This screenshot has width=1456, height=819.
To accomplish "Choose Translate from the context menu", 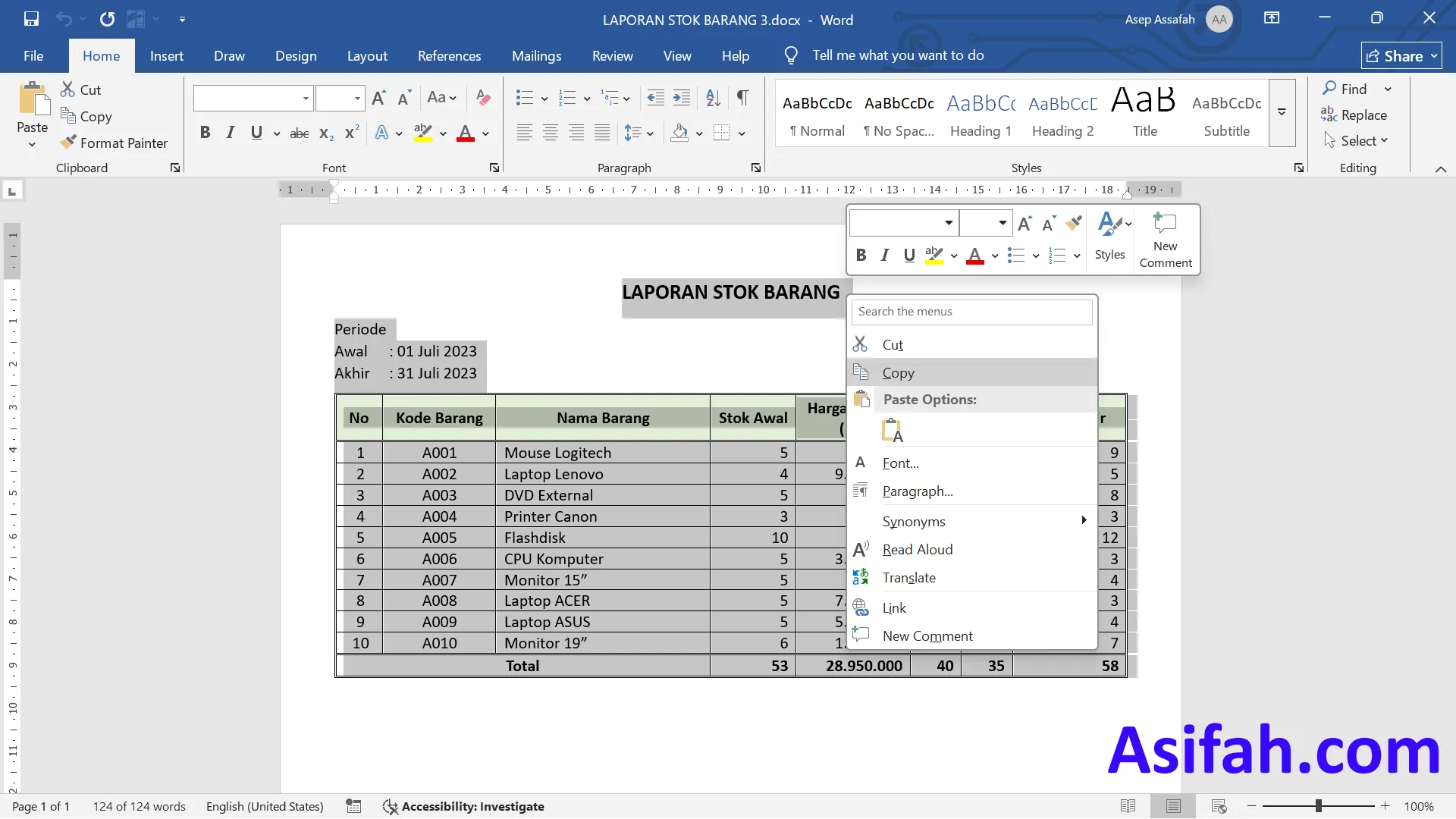I will (972, 577).
